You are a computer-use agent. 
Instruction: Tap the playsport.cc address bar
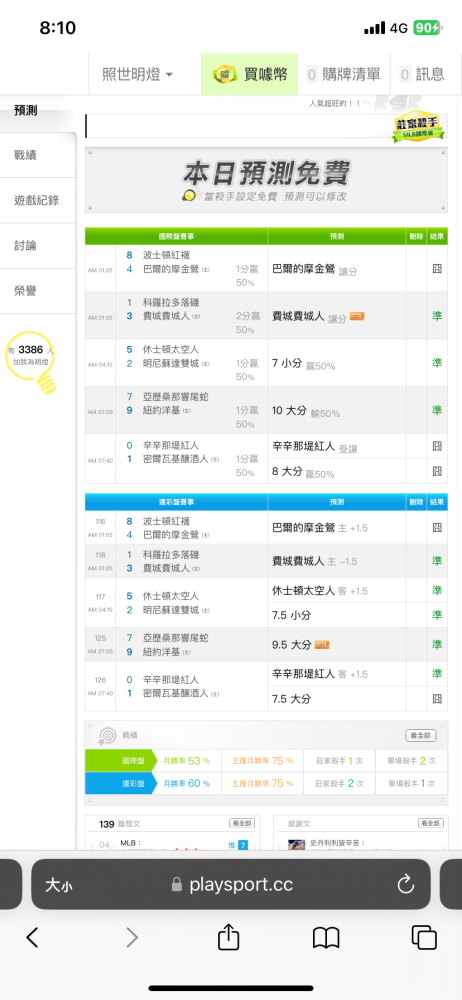click(x=231, y=884)
